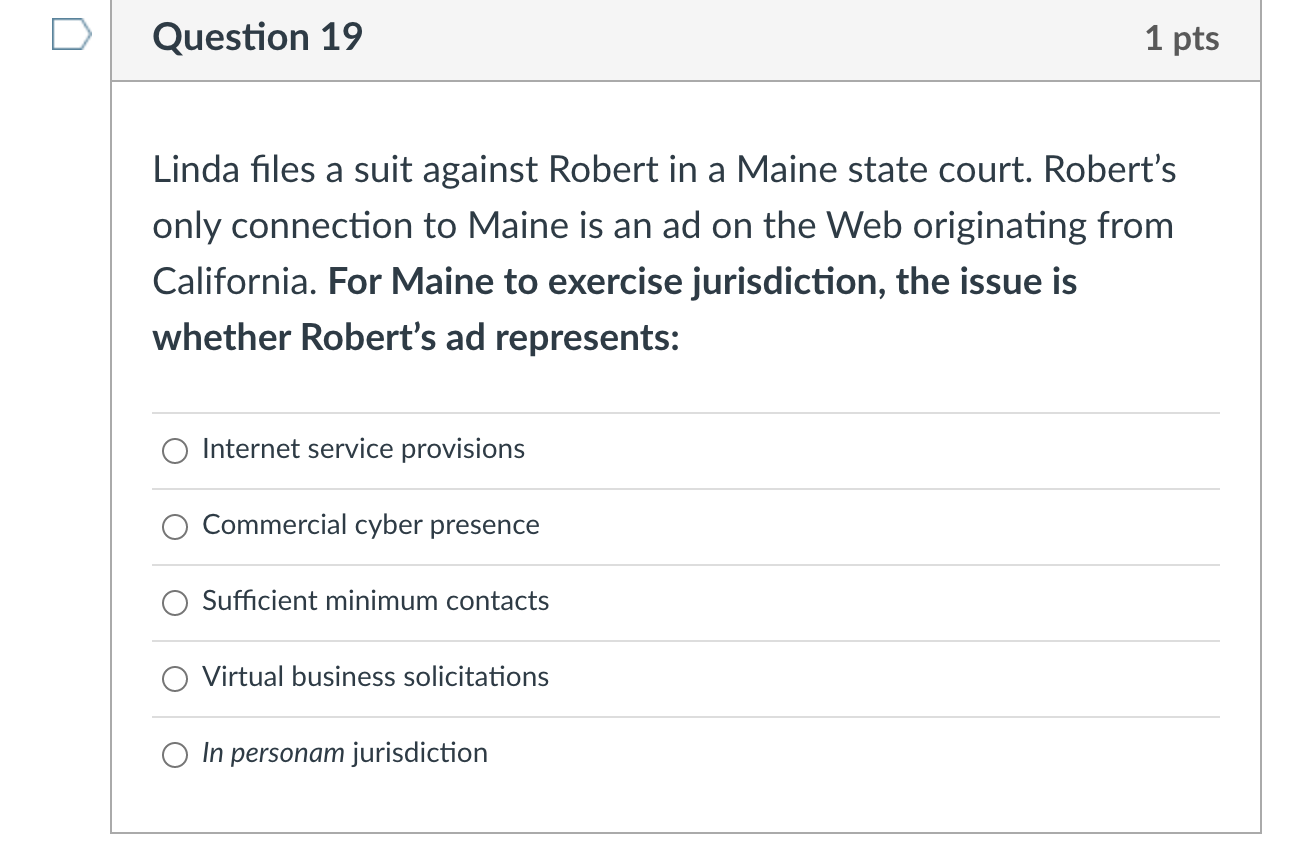This screenshot has height=852, width=1290.
Task: Select the Virtual business solicitations radio button
Action: tap(174, 679)
